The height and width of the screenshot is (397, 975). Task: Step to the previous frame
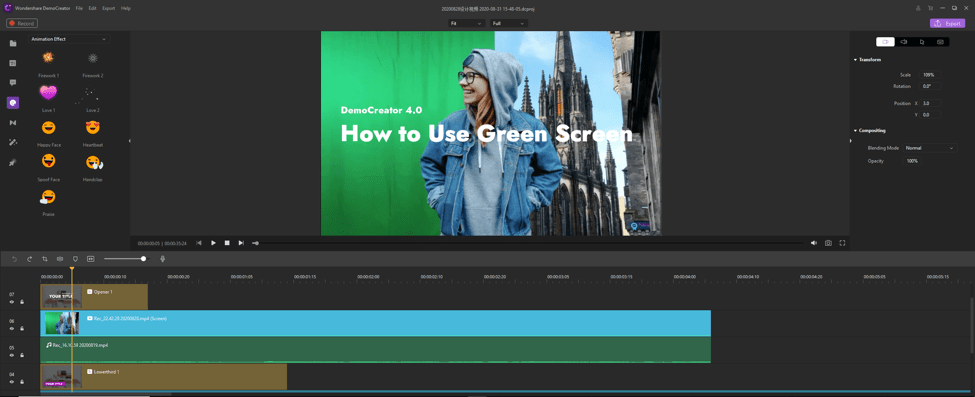[x=199, y=243]
